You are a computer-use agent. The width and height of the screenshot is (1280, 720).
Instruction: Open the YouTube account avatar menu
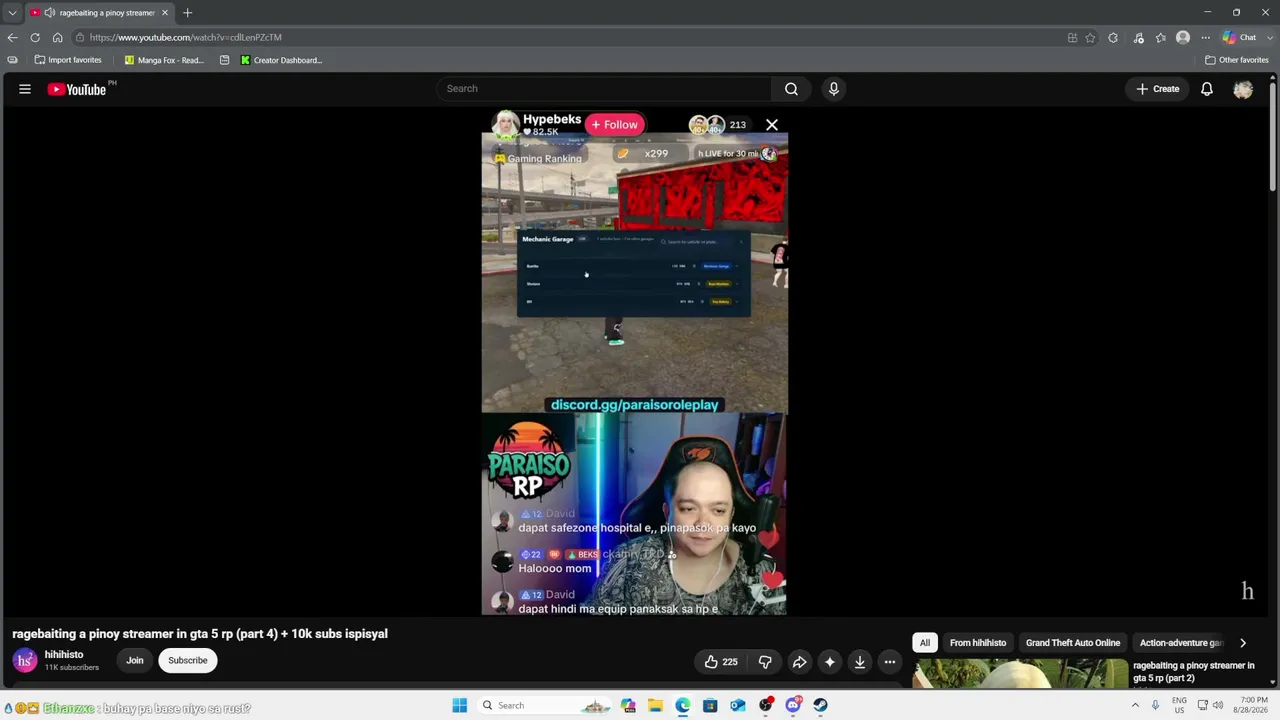point(1243,89)
